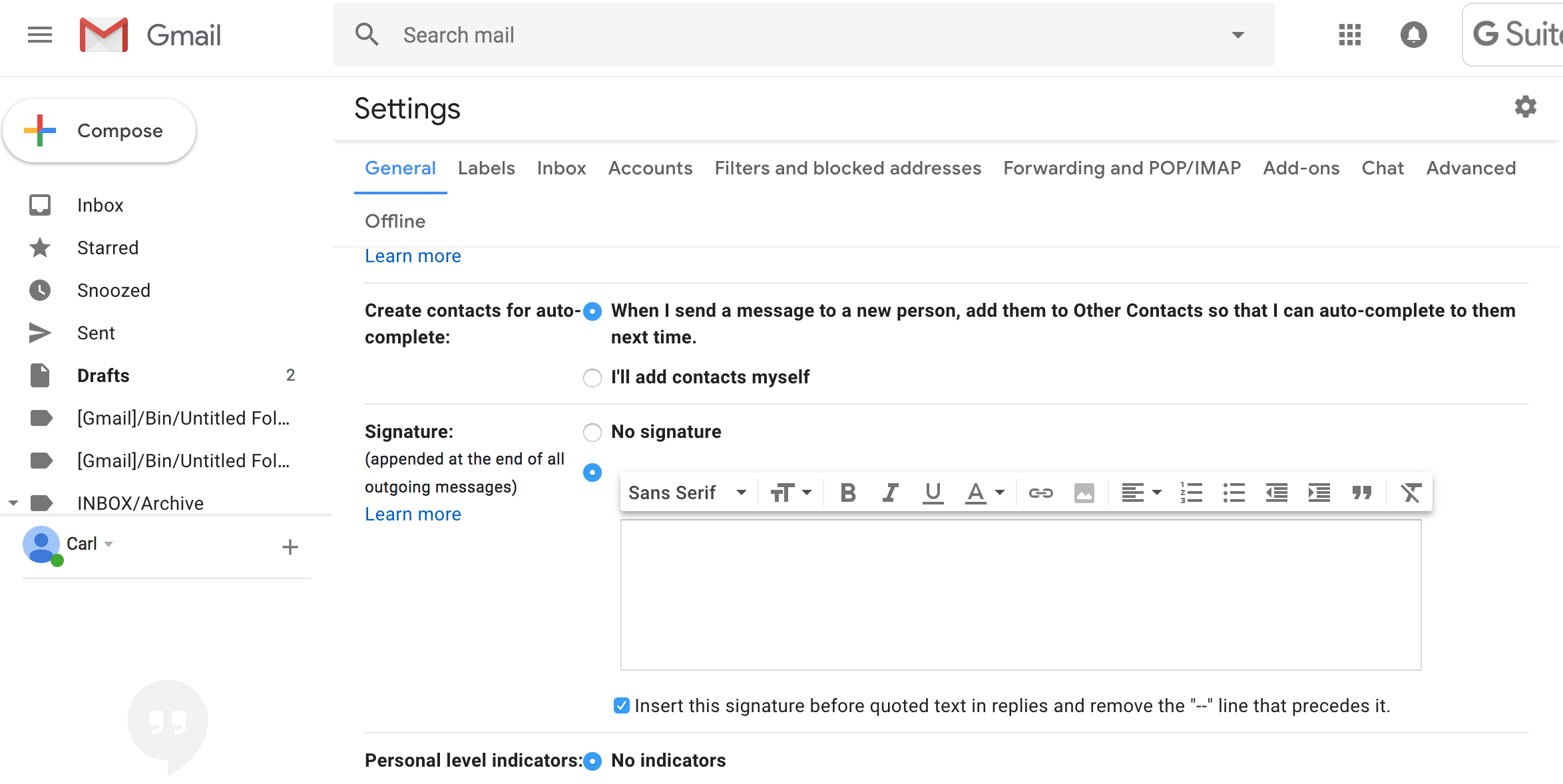Screen dimensions: 1563x784
Task: Insert an image into the signature
Action: (1084, 492)
